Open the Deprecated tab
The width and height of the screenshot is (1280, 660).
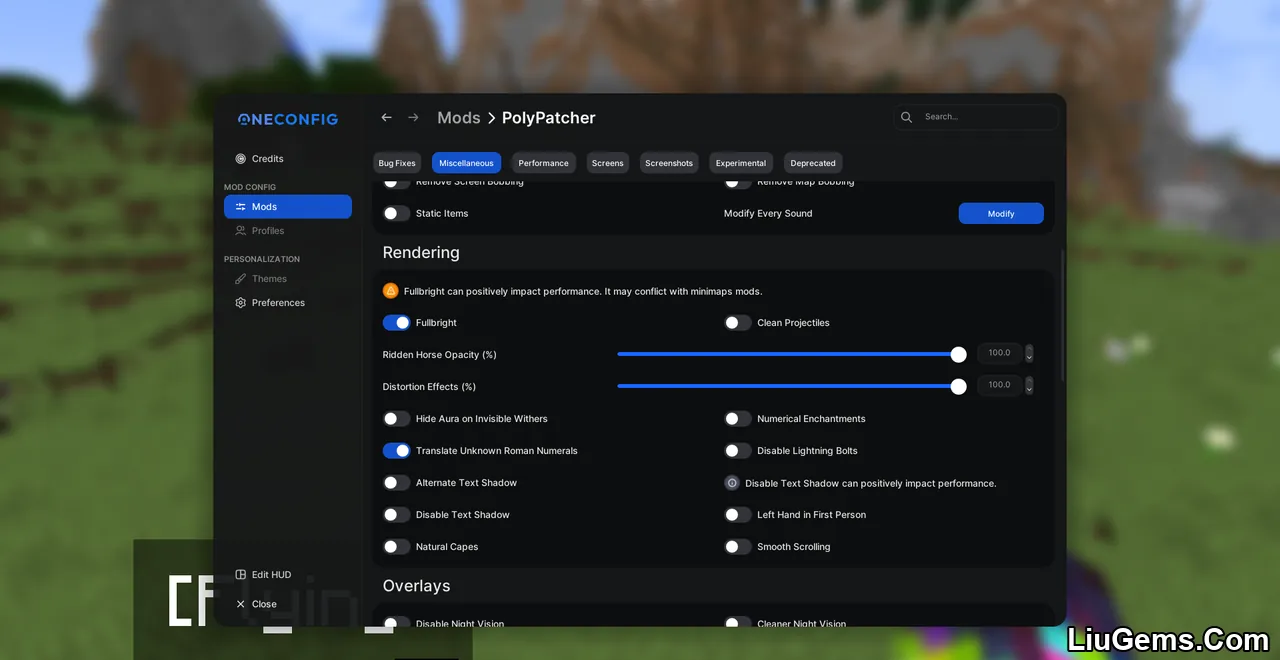tap(813, 163)
